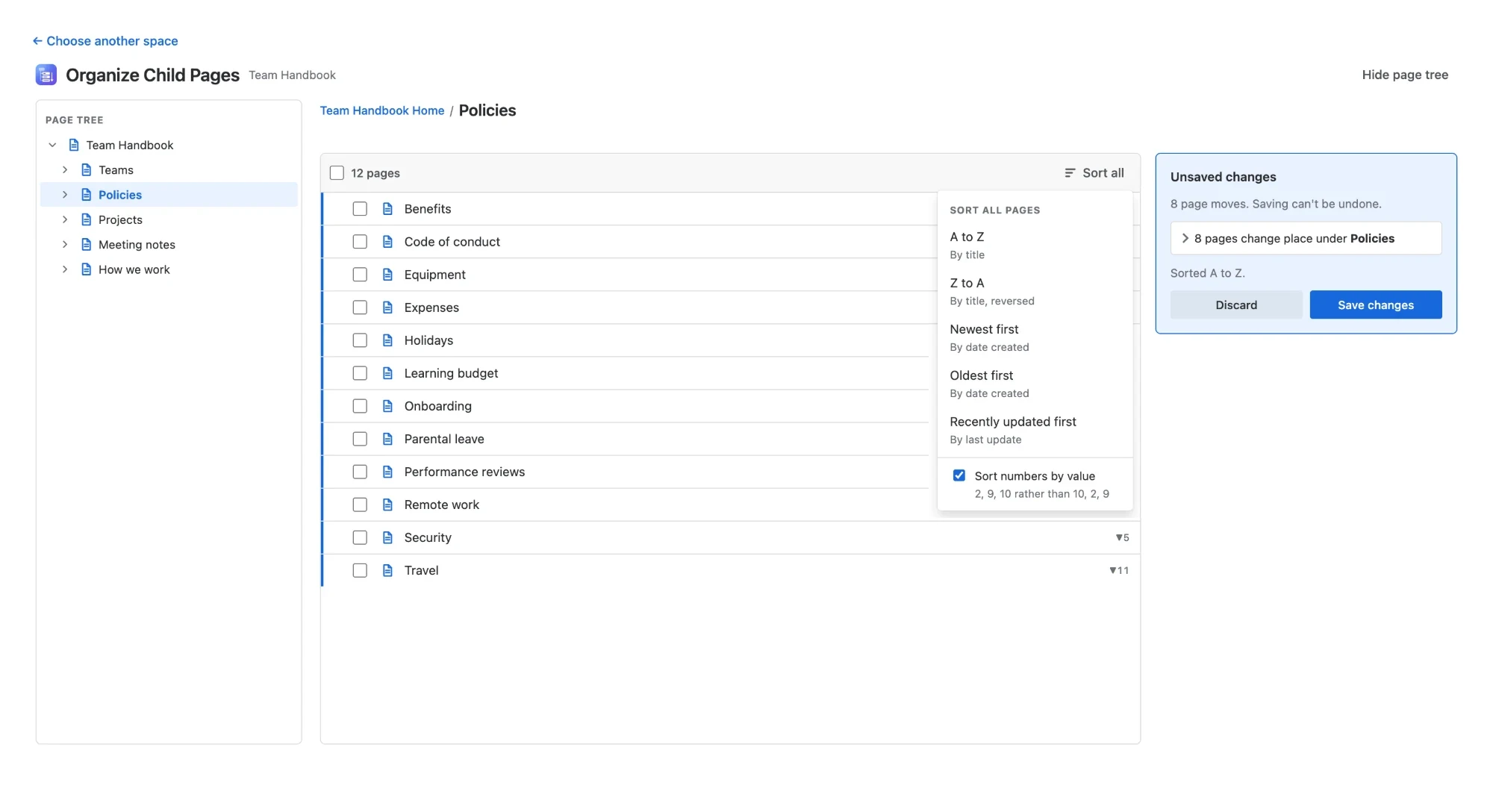Tick the select-all checkbox next to 12 pages

pos(337,173)
